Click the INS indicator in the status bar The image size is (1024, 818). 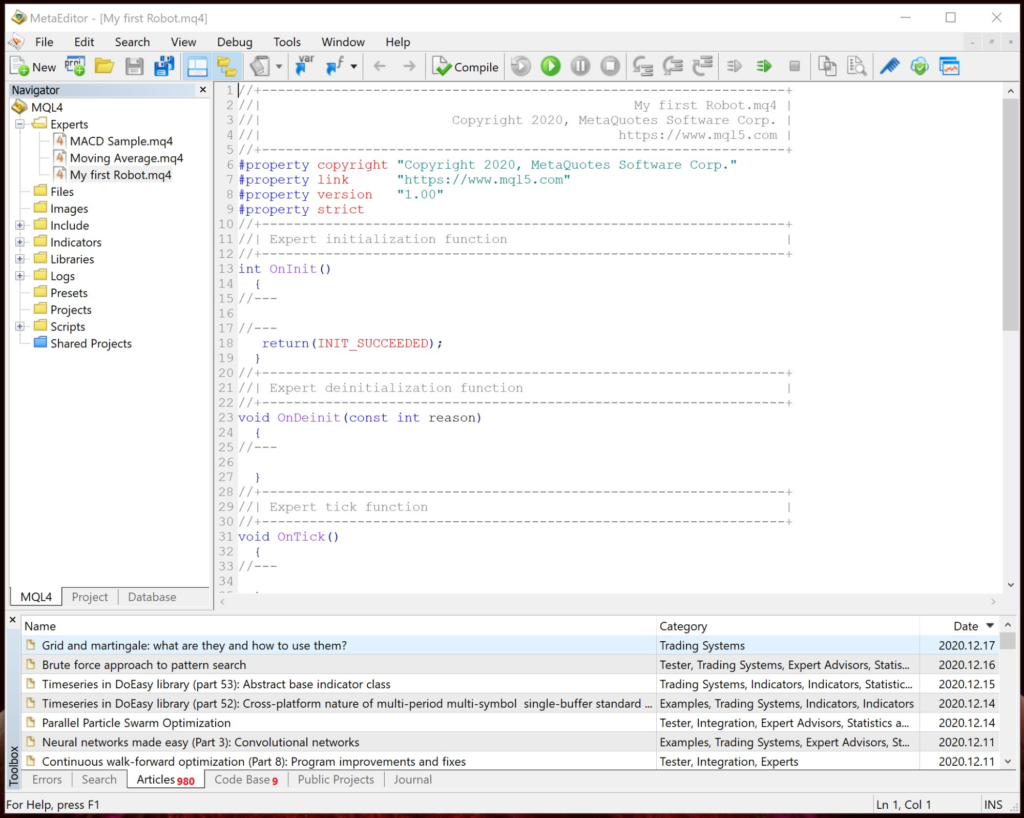994,804
